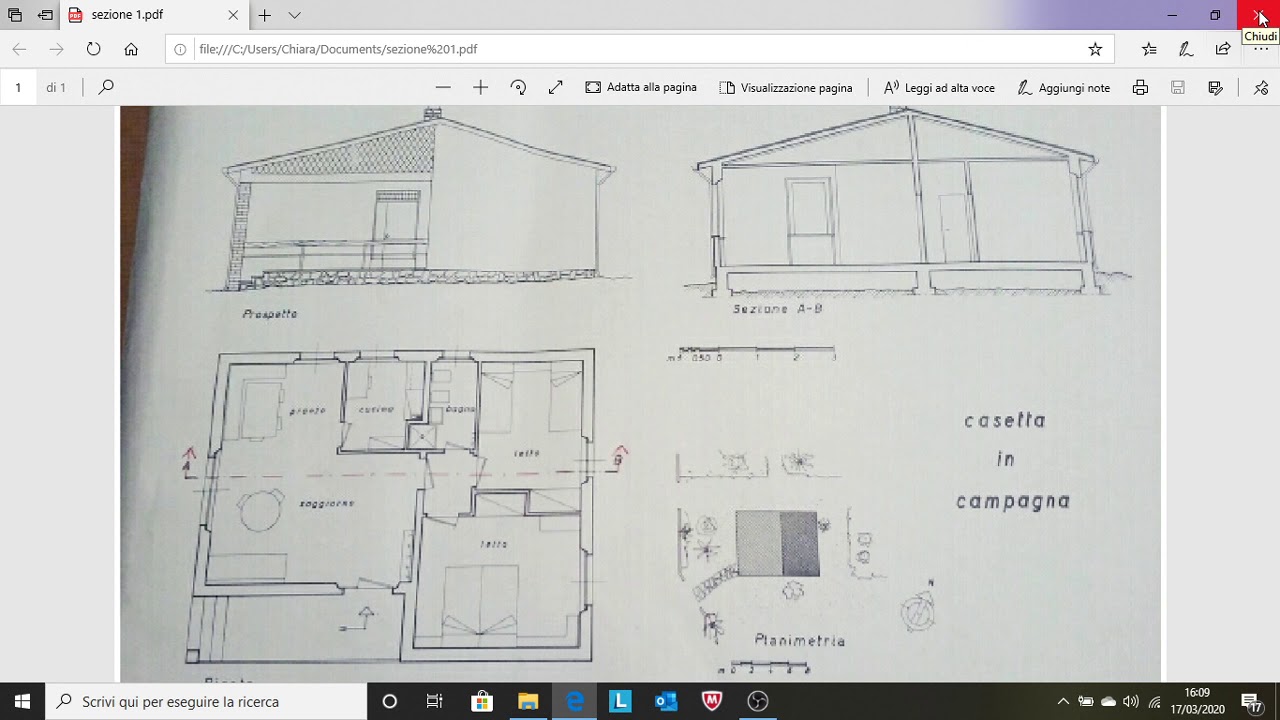Viewport: 1280px width, 720px height.
Task: Click the OneDrive cloud tray icon
Action: point(1109,701)
